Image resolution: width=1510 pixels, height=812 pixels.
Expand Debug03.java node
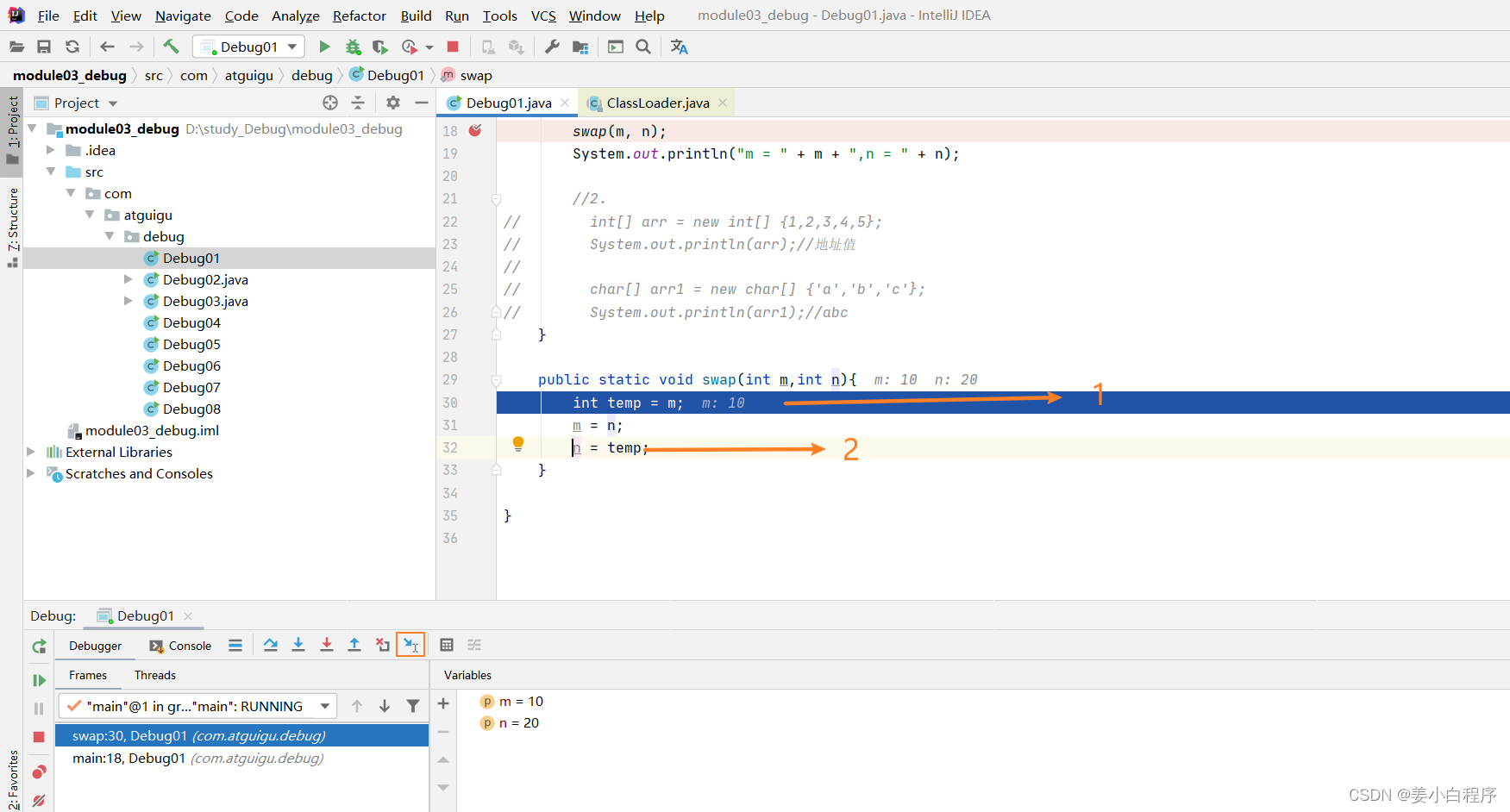click(x=128, y=301)
